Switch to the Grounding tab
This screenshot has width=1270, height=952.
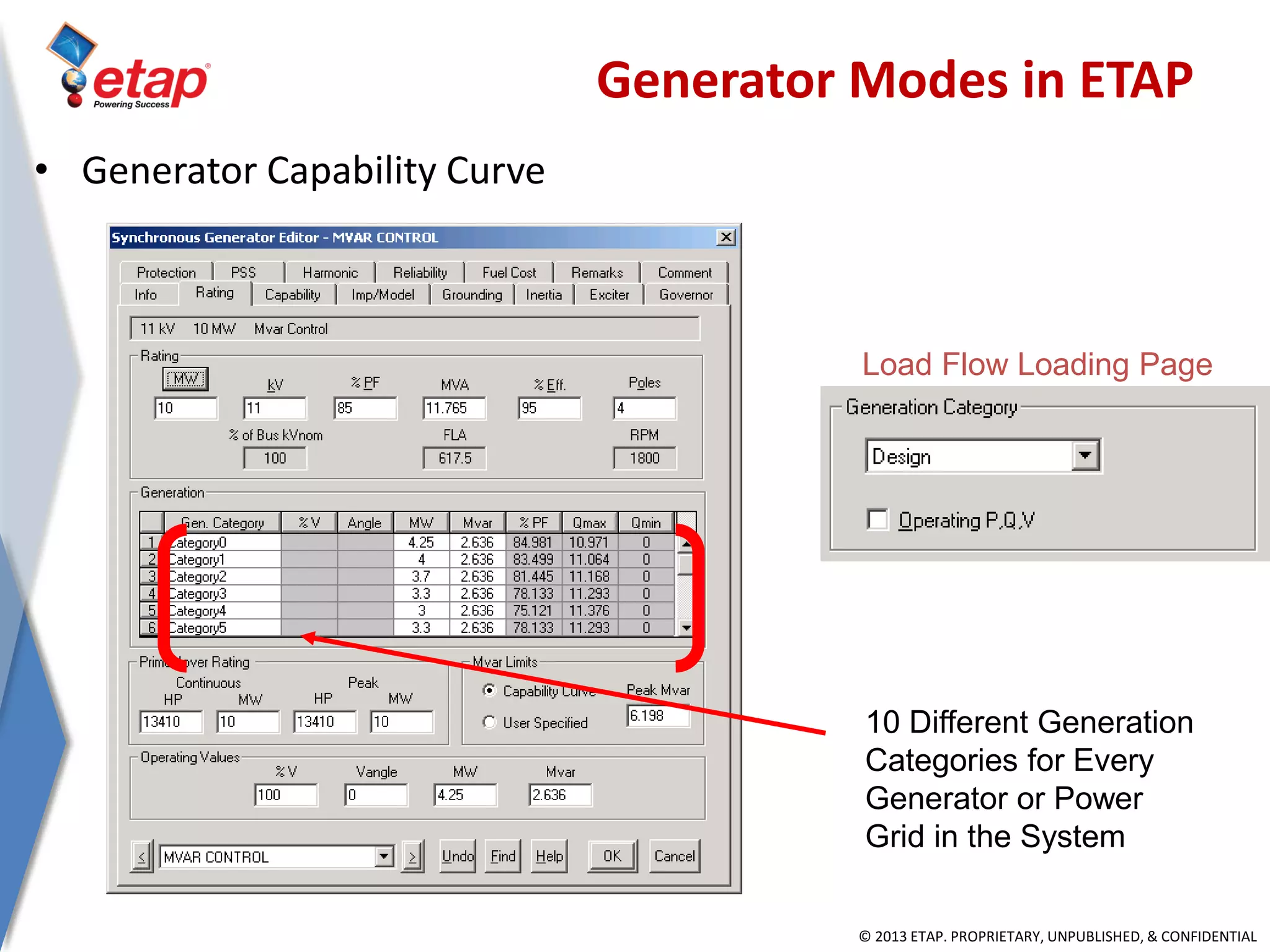pyautogui.click(x=472, y=295)
